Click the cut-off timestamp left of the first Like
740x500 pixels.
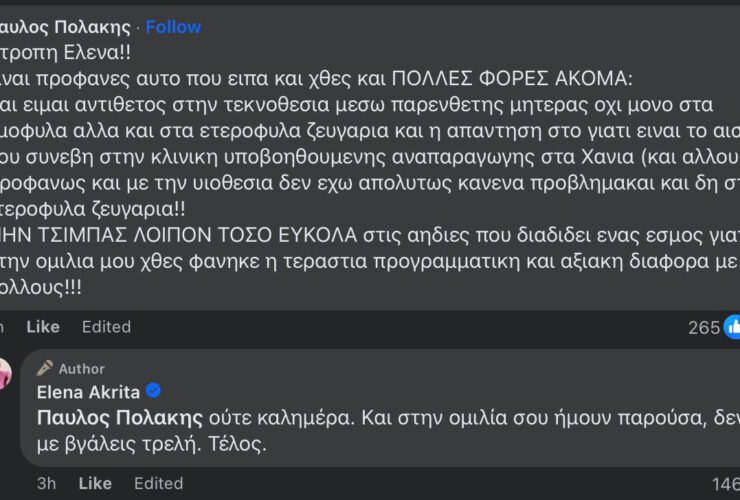pos(2,327)
